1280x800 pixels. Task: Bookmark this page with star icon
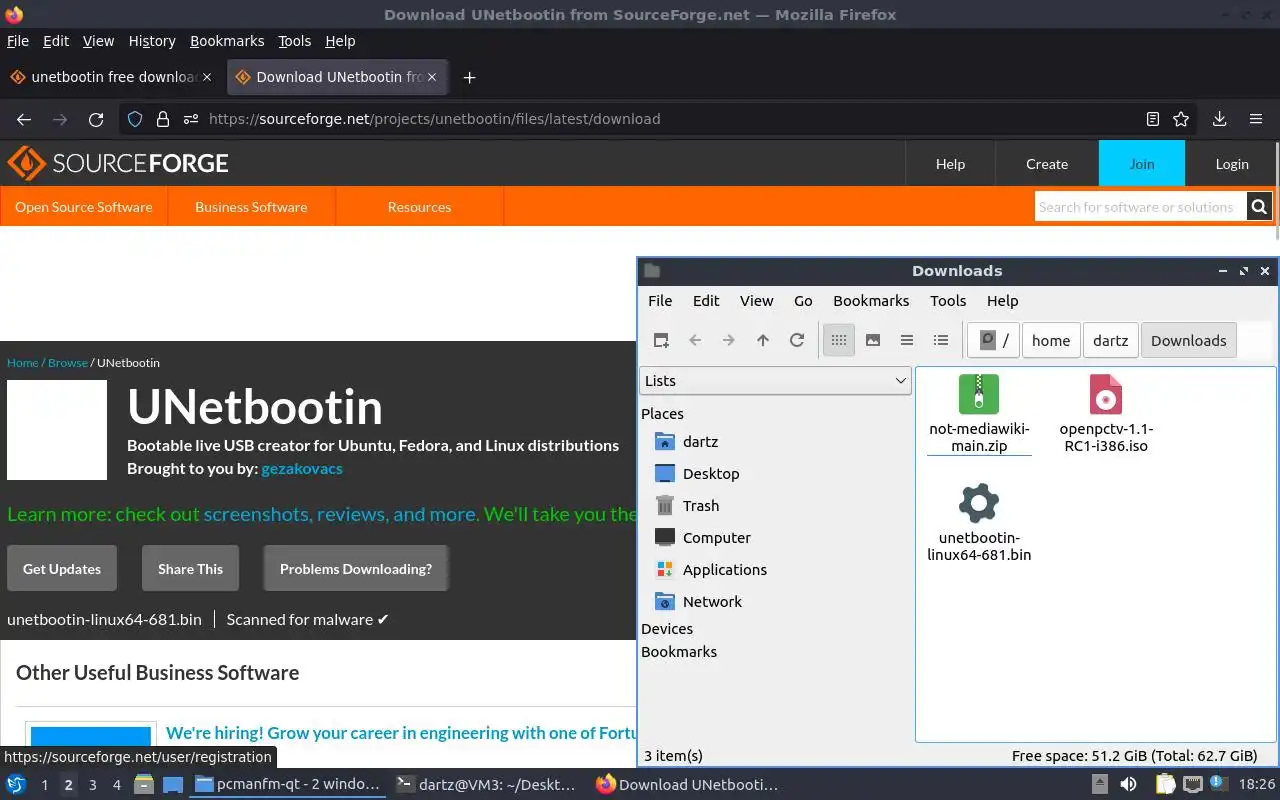pos(1181,119)
